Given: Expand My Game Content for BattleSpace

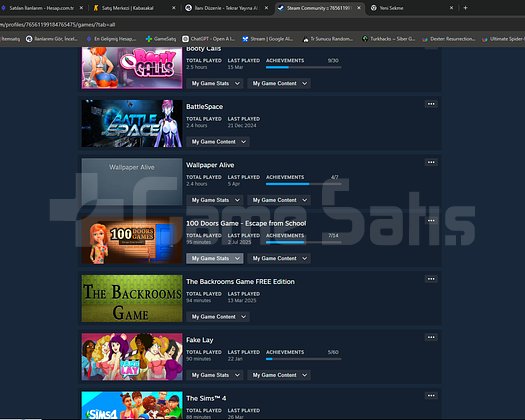Looking at the screenshot, I should (218, 142).
